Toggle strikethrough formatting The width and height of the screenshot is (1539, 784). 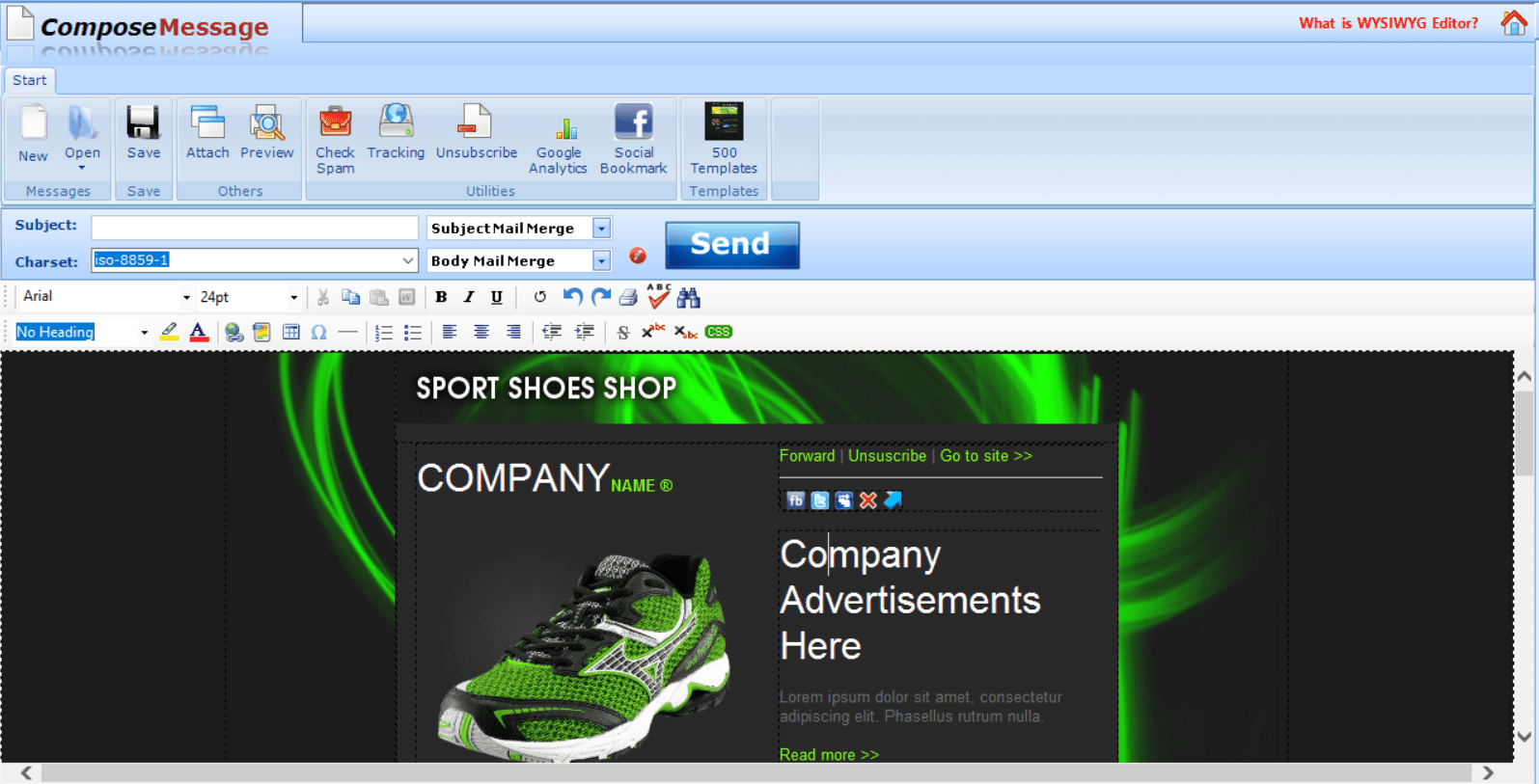623,333
